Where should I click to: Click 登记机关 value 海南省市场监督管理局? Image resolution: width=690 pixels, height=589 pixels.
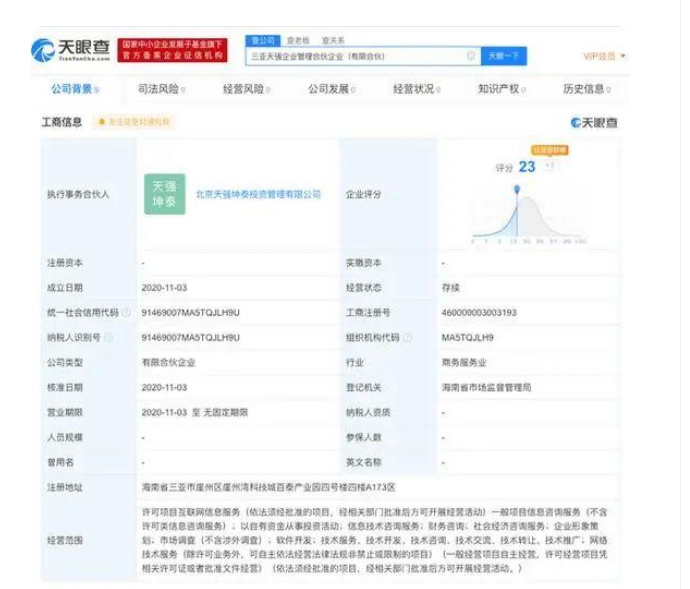tap(486, 387)
